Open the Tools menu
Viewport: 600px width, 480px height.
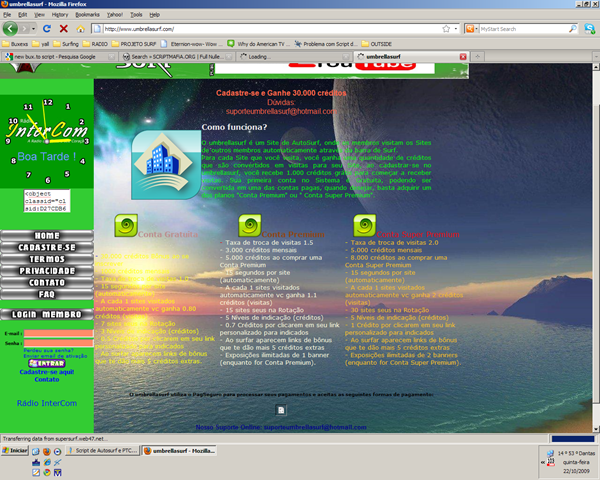(136, 15)
